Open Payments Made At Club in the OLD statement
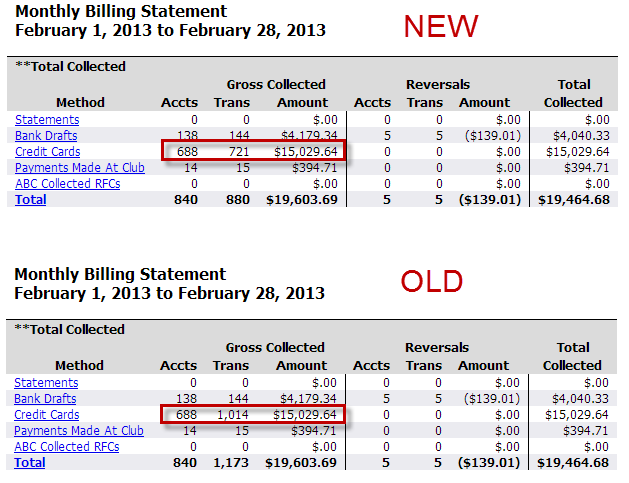 [x=79, y=431]
